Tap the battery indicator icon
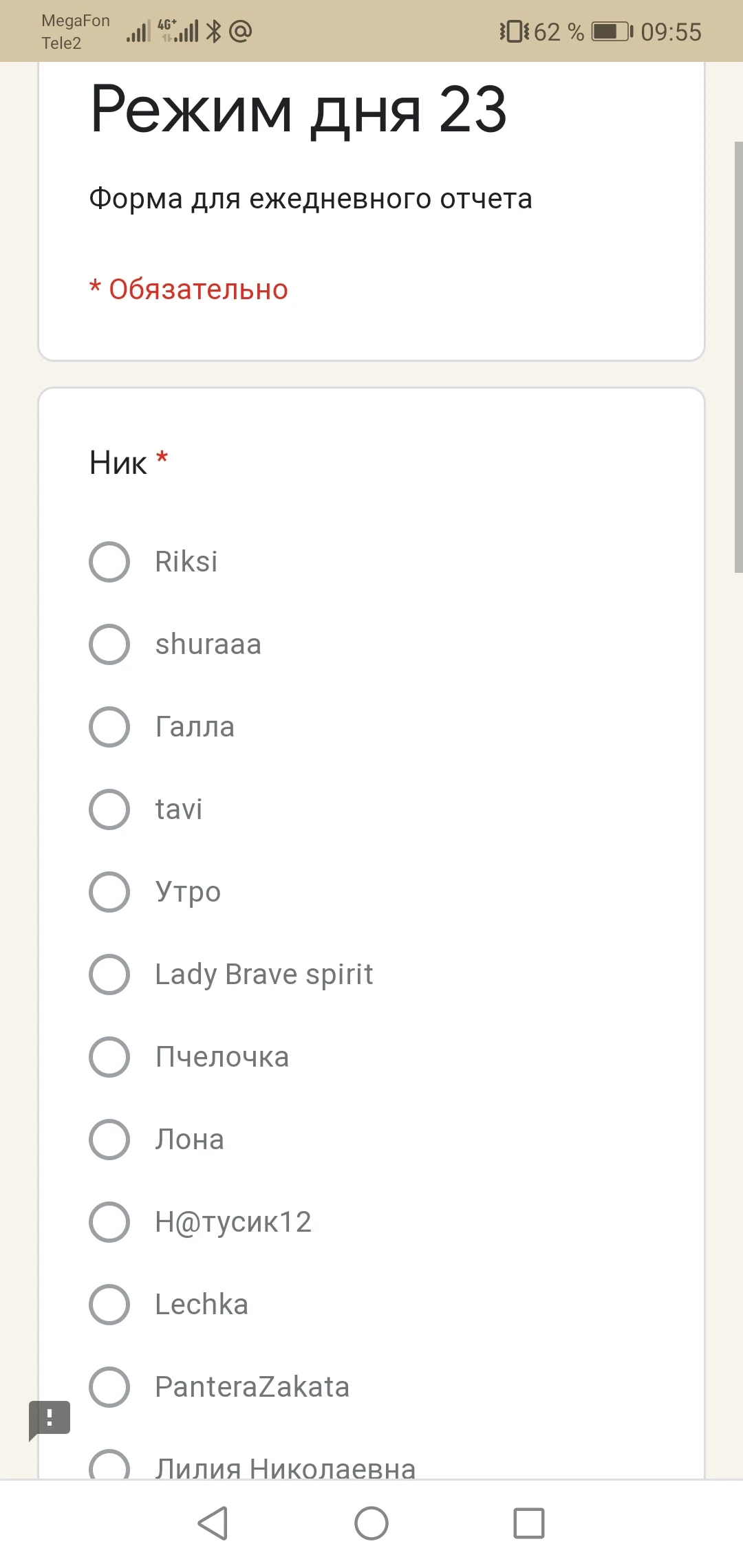 (612, 32)
